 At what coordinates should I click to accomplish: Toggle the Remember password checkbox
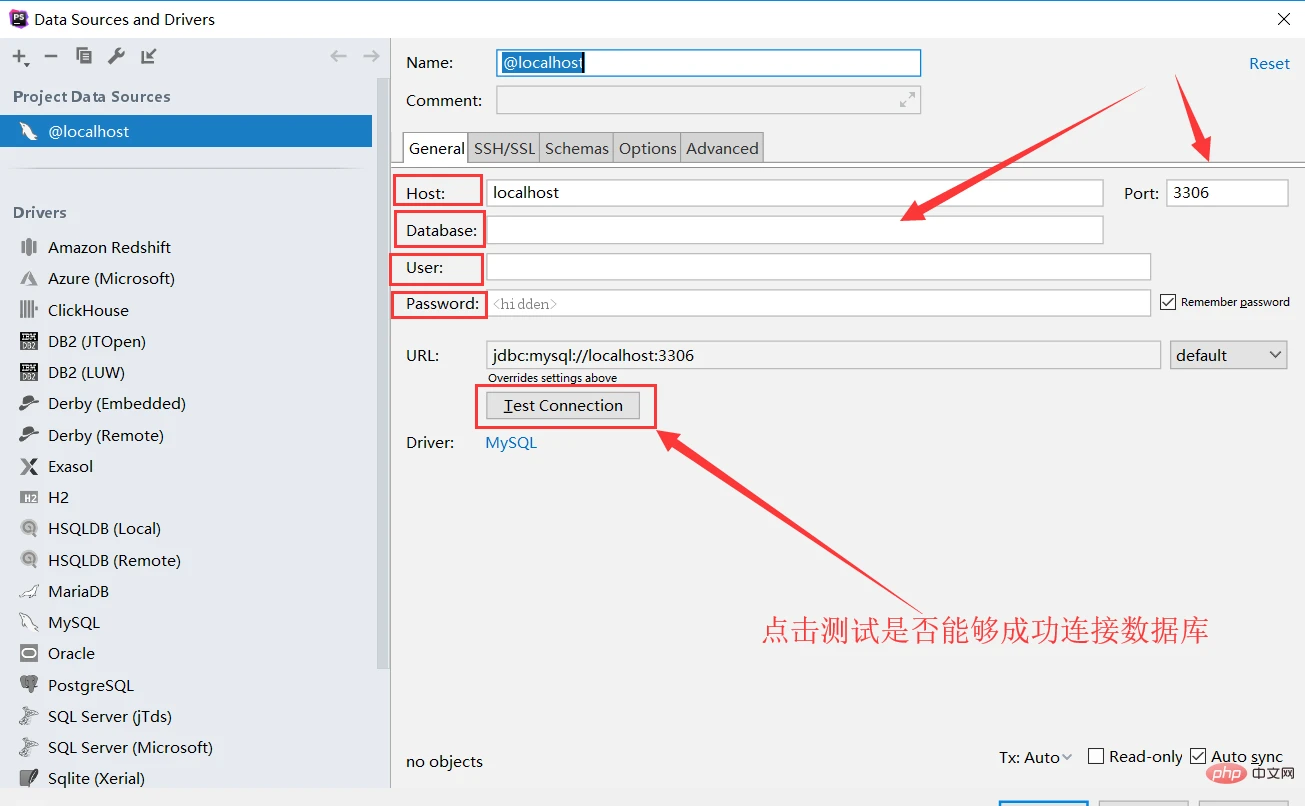click(x=1167, y=301)
